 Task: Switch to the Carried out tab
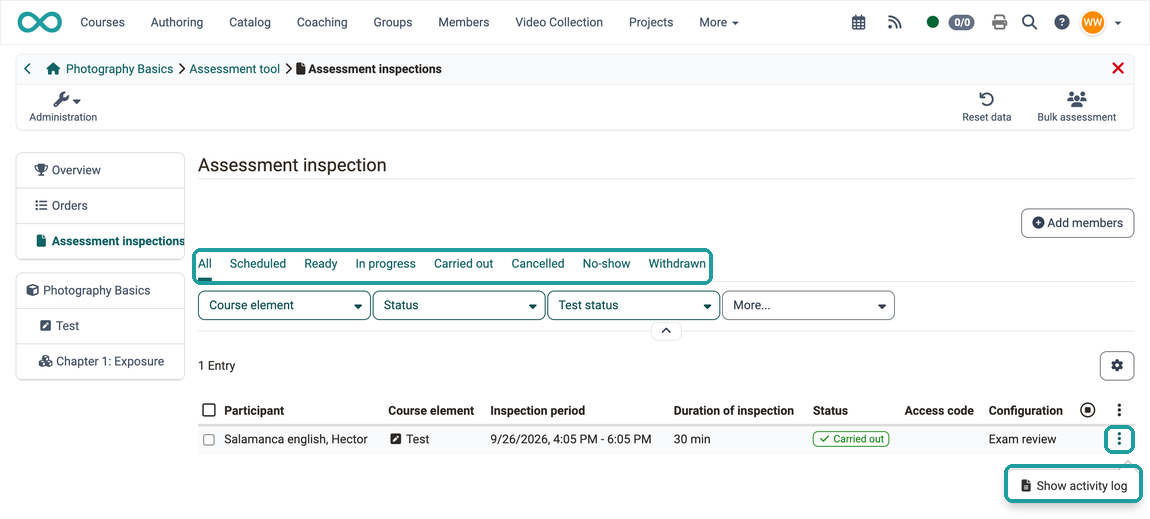point(464,264)
